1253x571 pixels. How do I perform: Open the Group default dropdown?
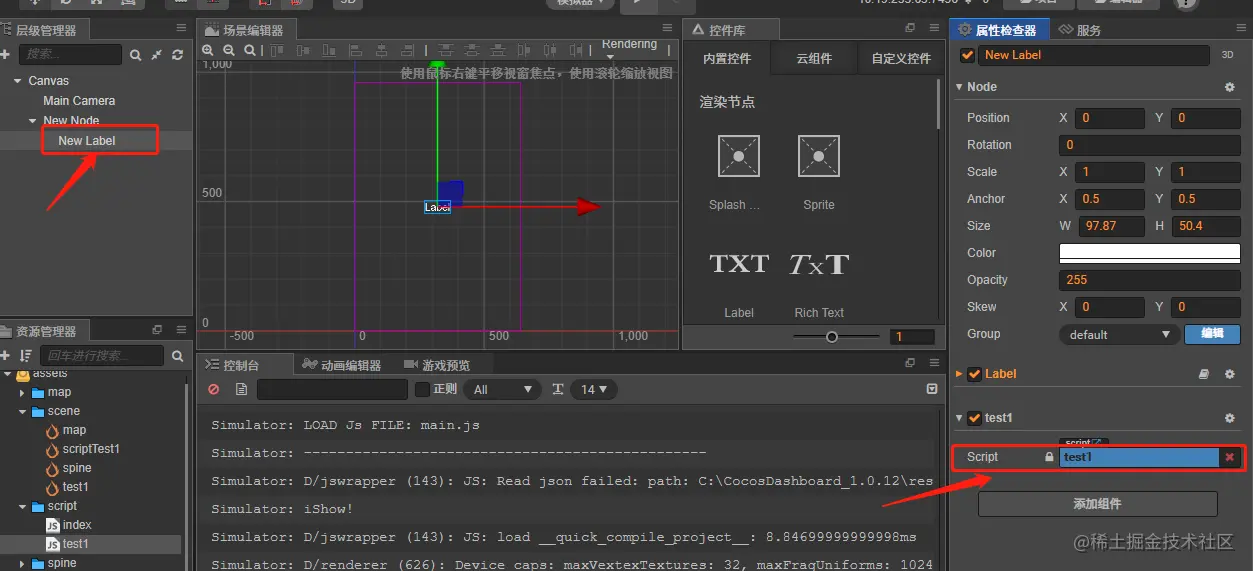[1119, 334]
